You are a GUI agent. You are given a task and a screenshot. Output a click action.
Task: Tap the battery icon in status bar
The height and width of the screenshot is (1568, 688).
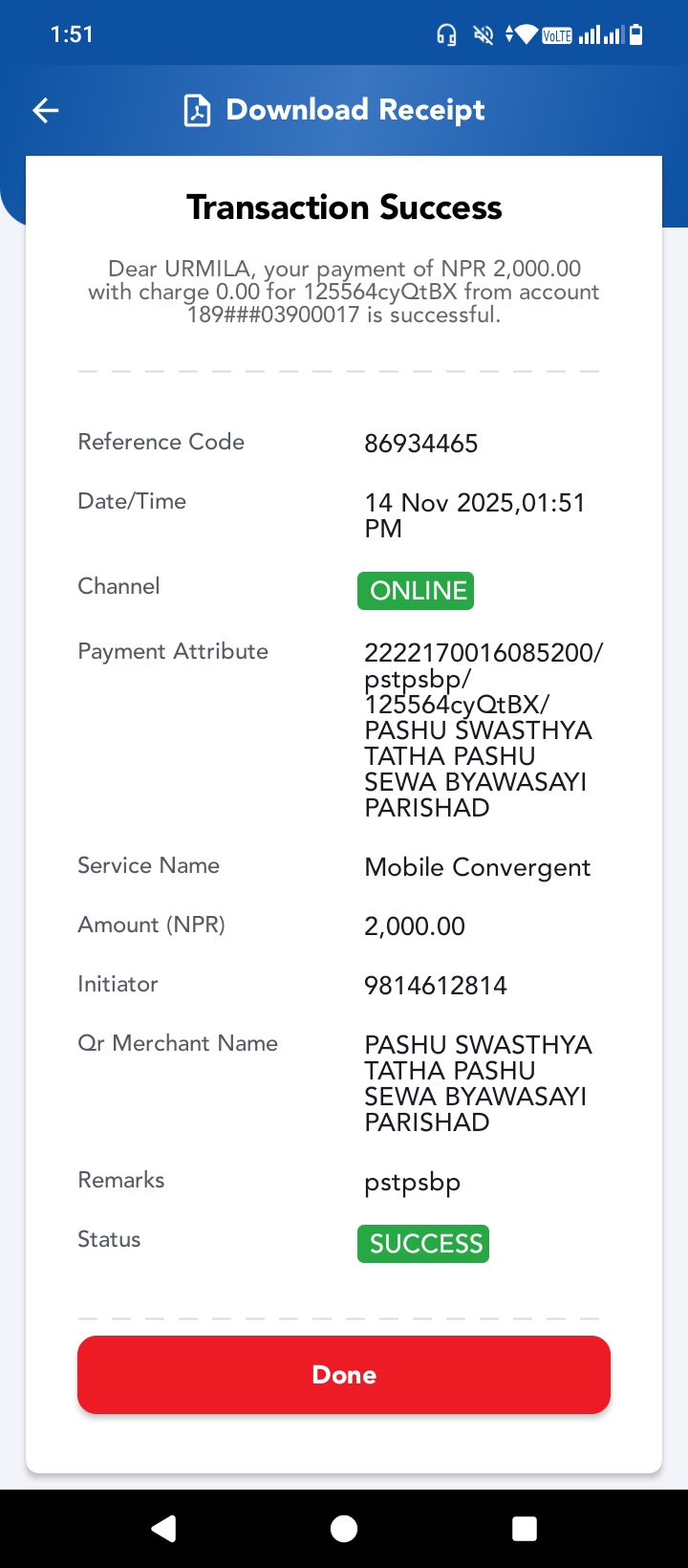(636, 35)
